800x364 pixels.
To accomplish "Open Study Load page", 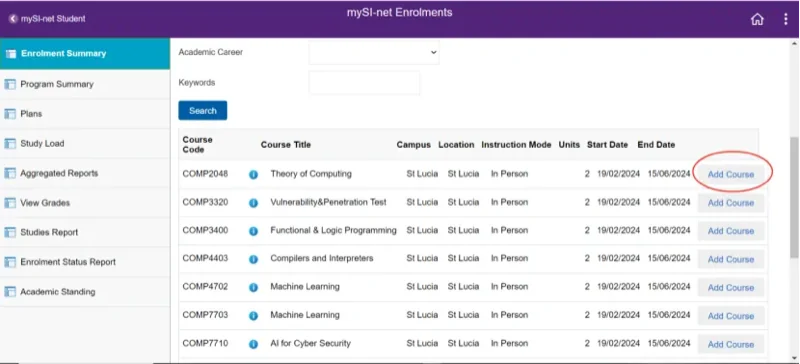I will point(85,143).
